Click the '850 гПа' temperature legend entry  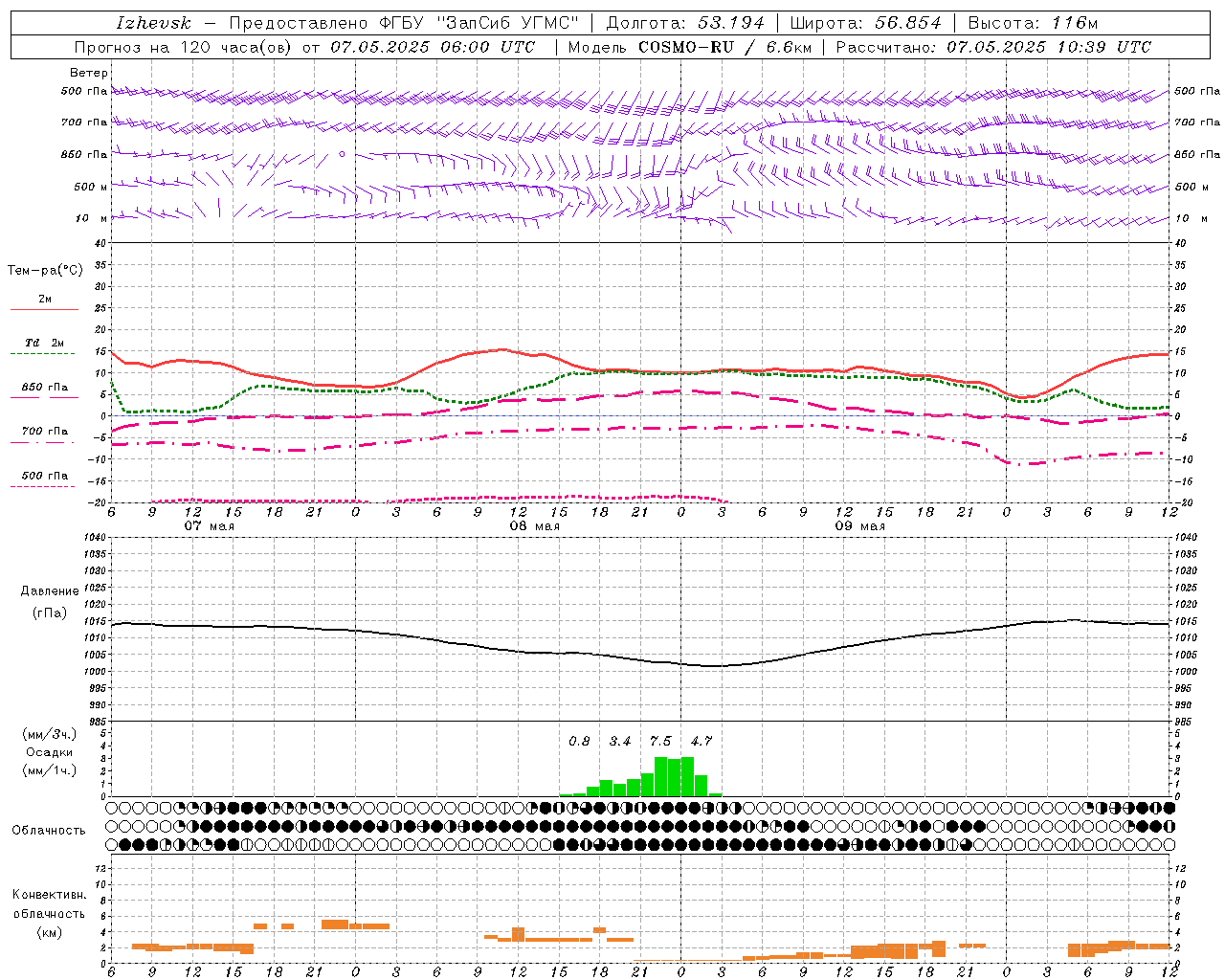click(45, 388)
